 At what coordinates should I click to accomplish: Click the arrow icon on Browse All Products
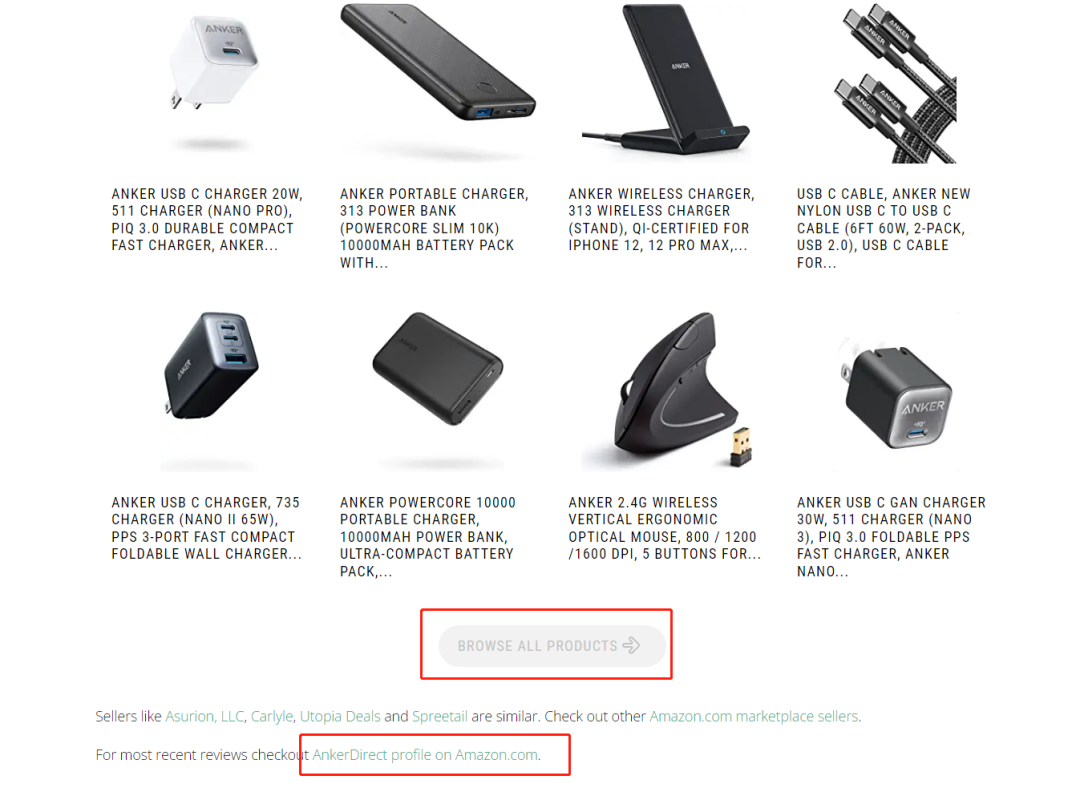point(631,646)
